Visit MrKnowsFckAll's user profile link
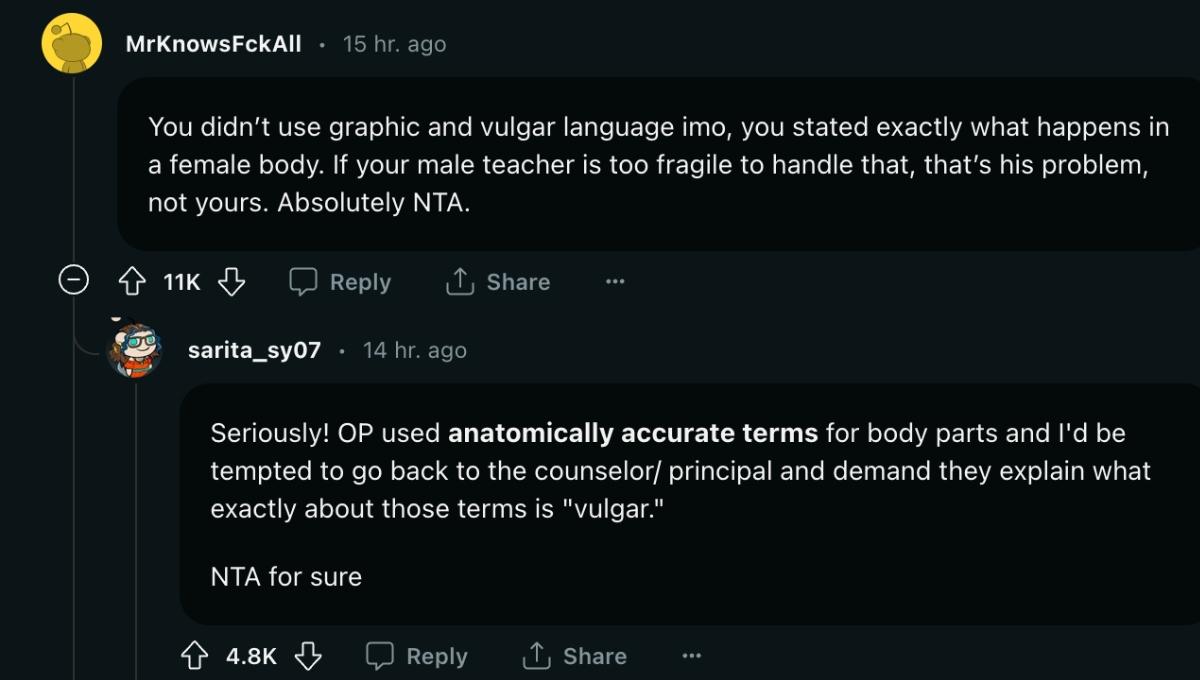 coord(214,44)
